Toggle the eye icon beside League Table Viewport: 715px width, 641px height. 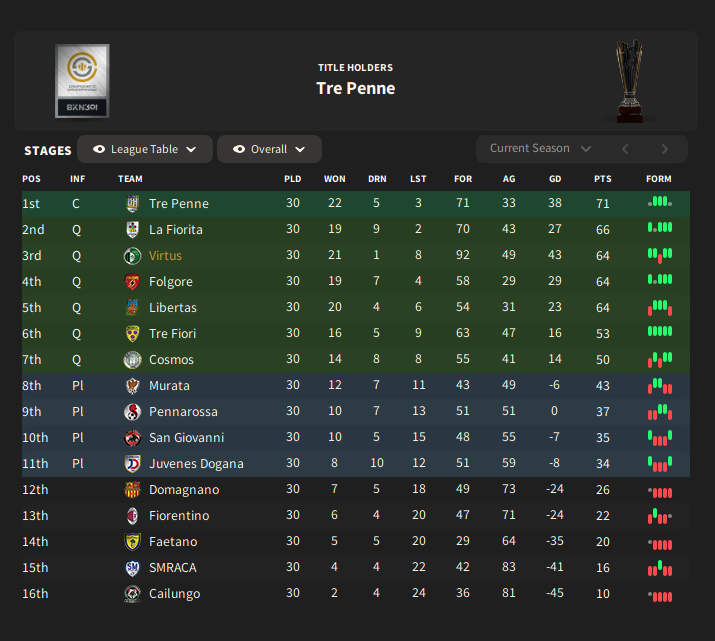click(x=99, y=149)
